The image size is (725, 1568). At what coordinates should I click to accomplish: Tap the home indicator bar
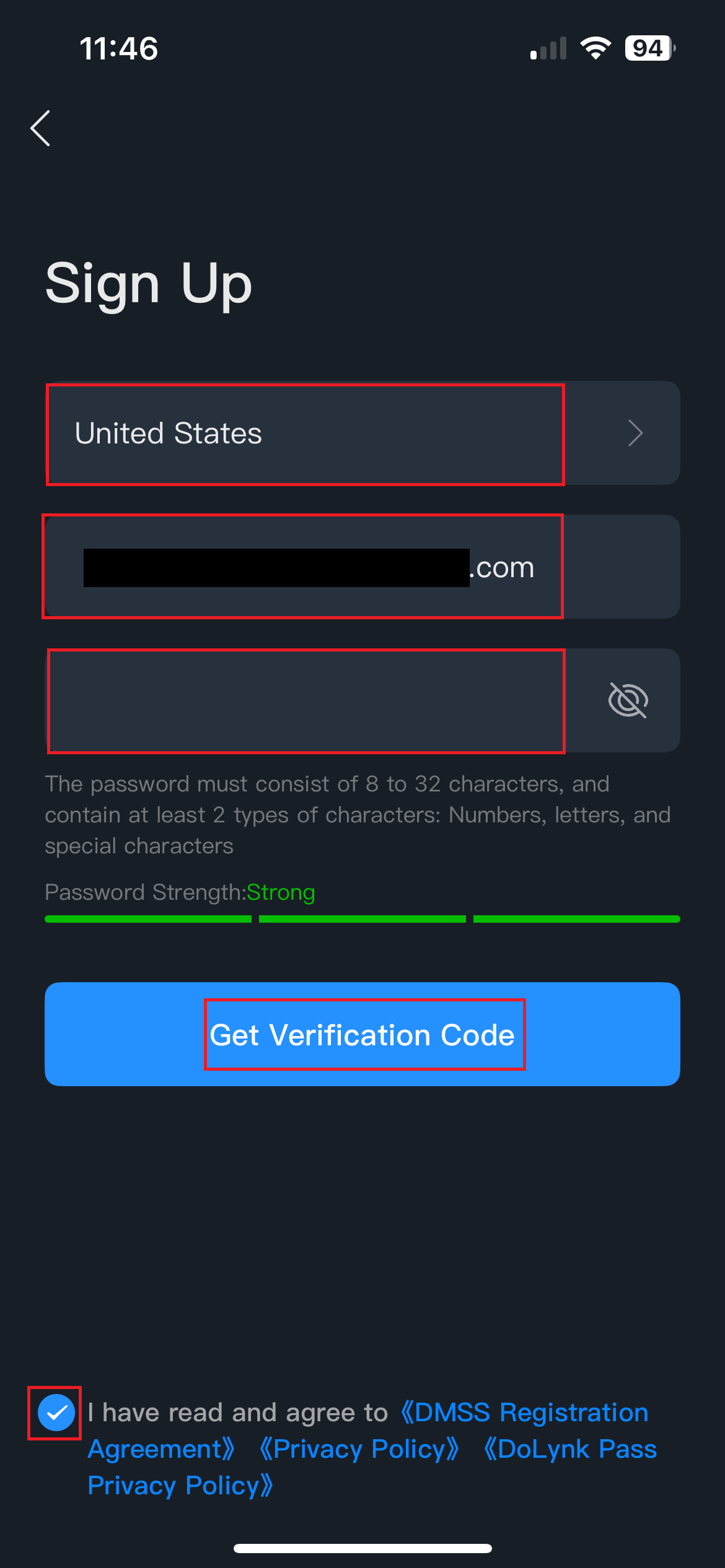tap(362, 1548)
